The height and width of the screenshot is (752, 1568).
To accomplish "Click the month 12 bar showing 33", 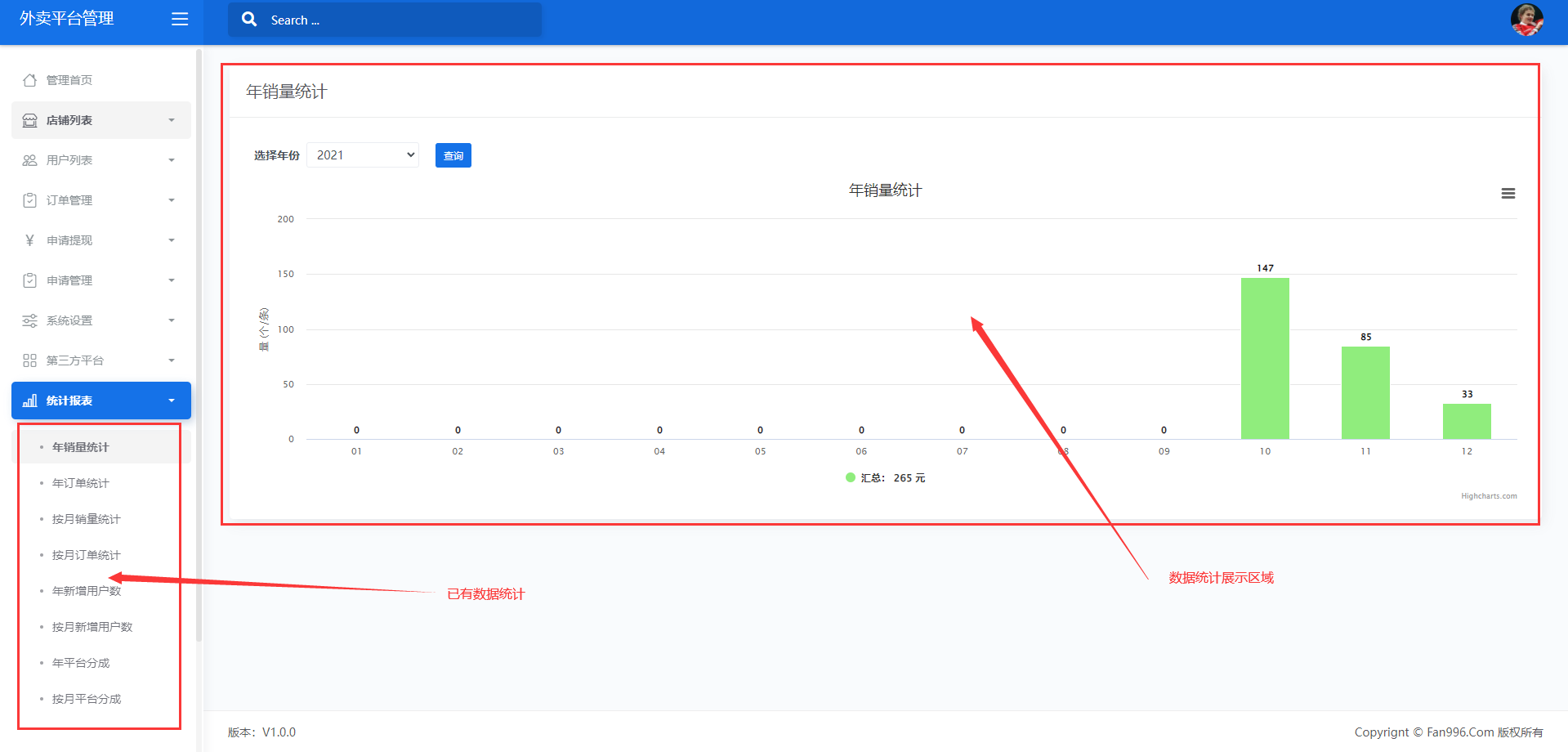I will click(1467, 421).
